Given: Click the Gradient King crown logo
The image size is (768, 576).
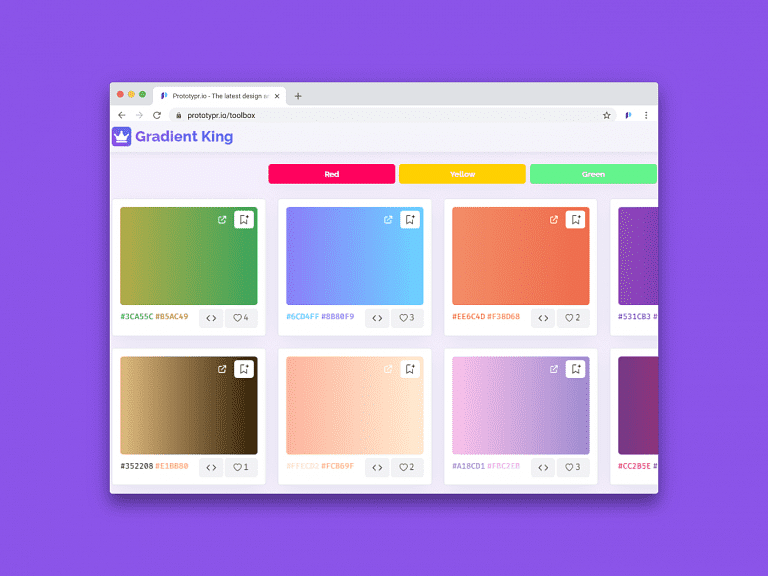Looking at the screenshot, I should click(122, 137).
